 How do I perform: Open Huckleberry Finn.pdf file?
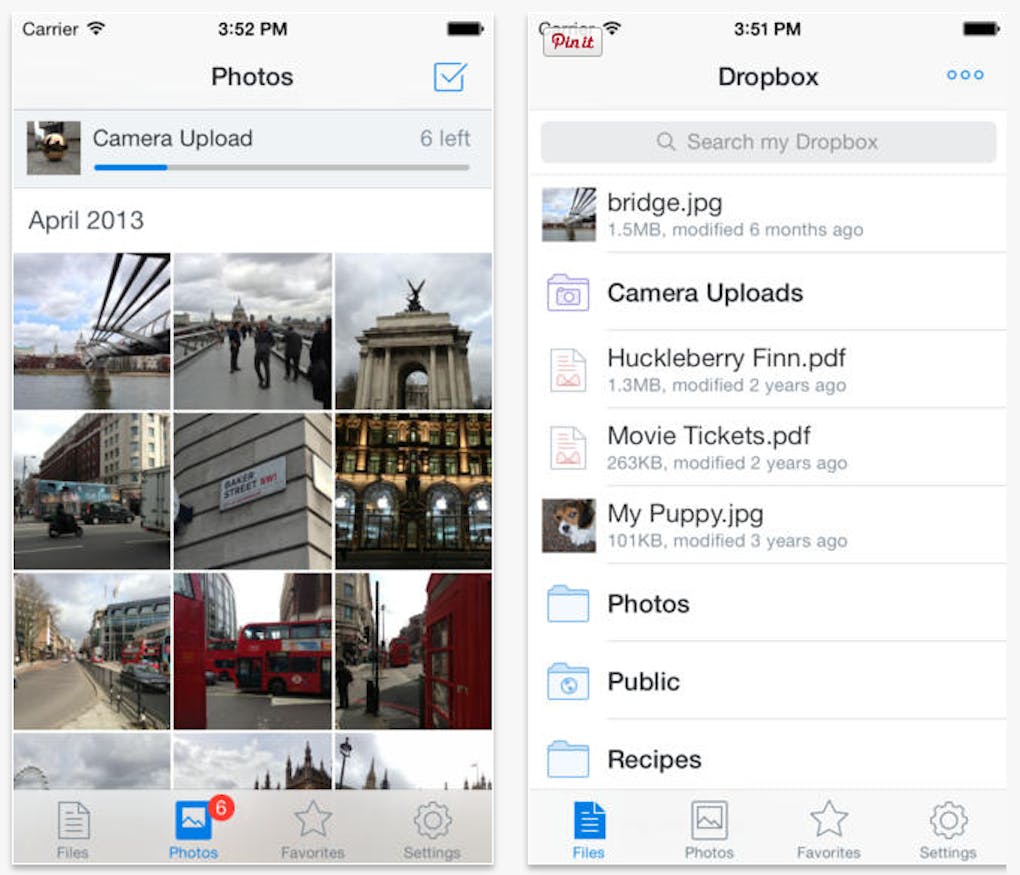pyautogui.click(x=727, y=370)
